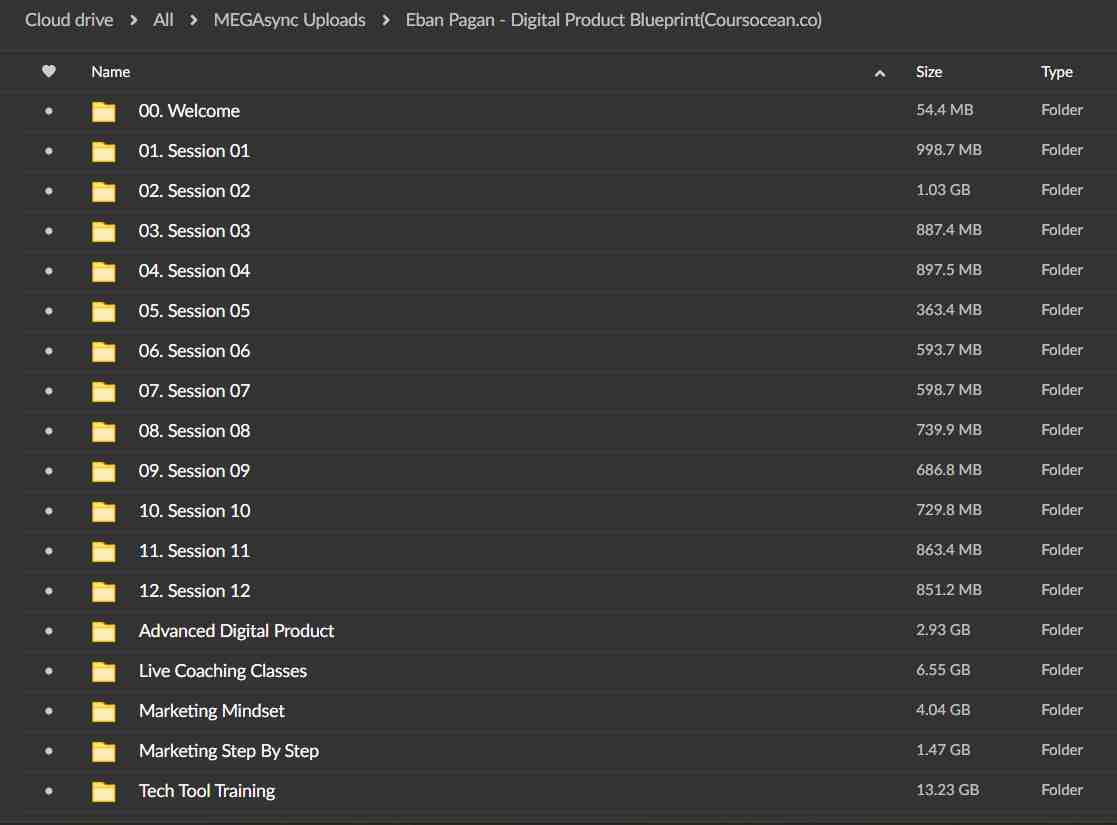Select the 08. Session 08 folder name
Screen dimensions: 1117x825
[194, 431]
